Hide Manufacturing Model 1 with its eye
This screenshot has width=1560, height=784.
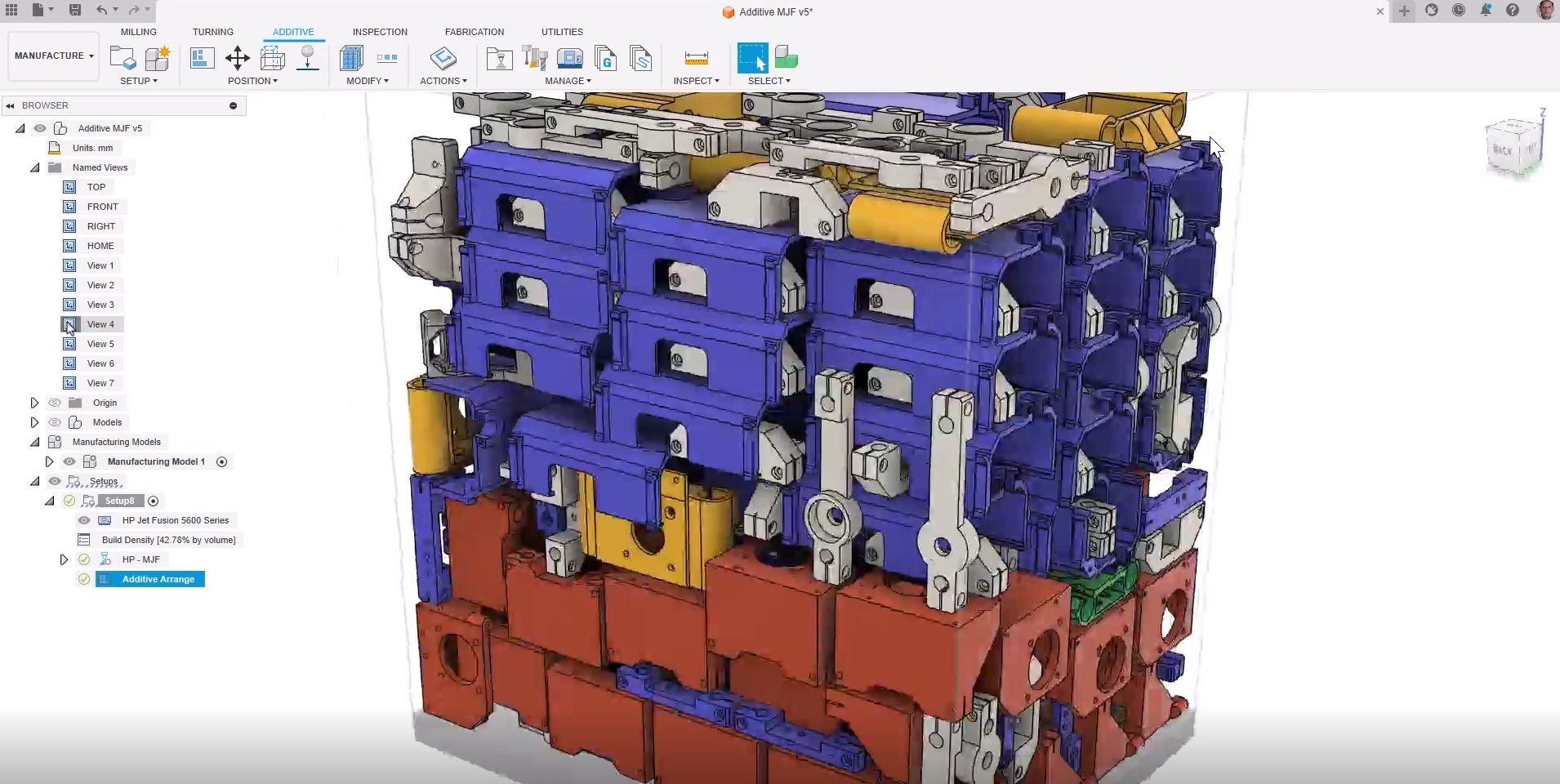tap(69, 461)
